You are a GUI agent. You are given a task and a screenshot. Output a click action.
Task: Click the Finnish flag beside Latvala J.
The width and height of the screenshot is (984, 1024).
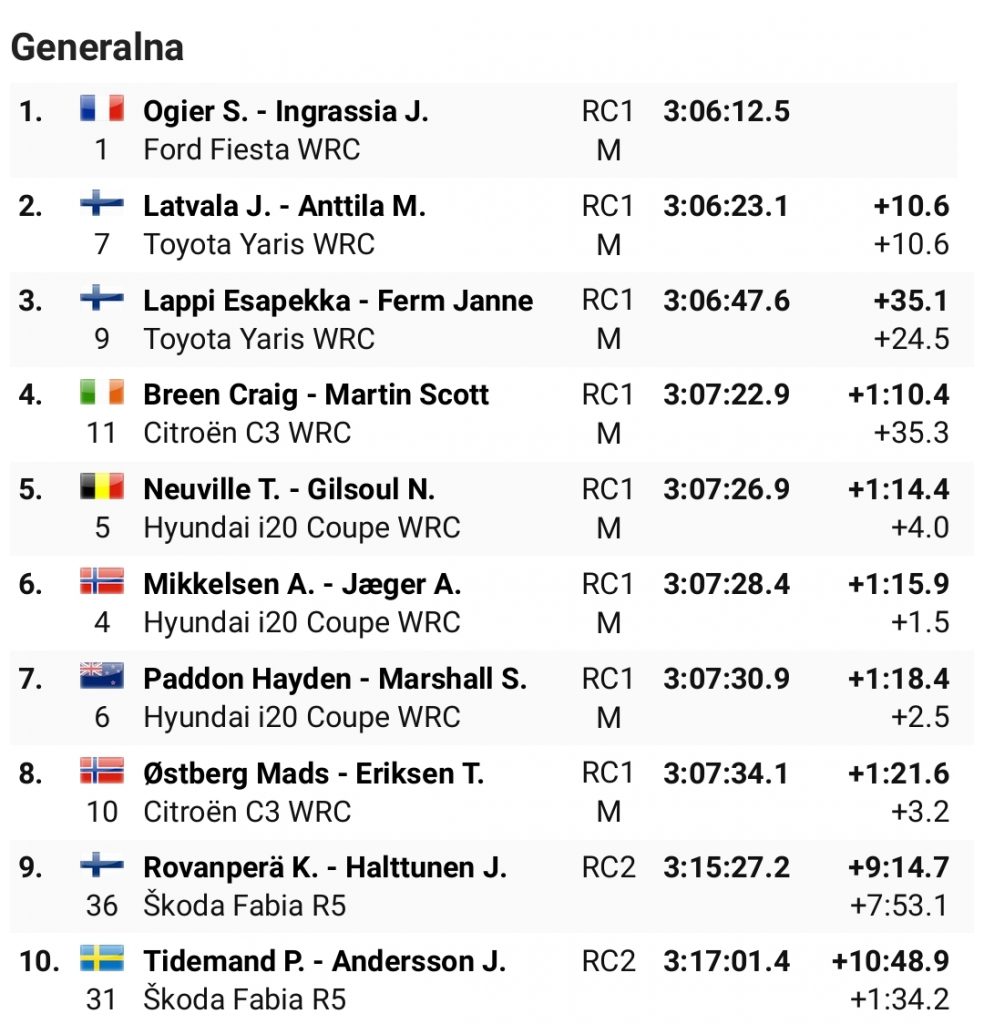point(102,202)
